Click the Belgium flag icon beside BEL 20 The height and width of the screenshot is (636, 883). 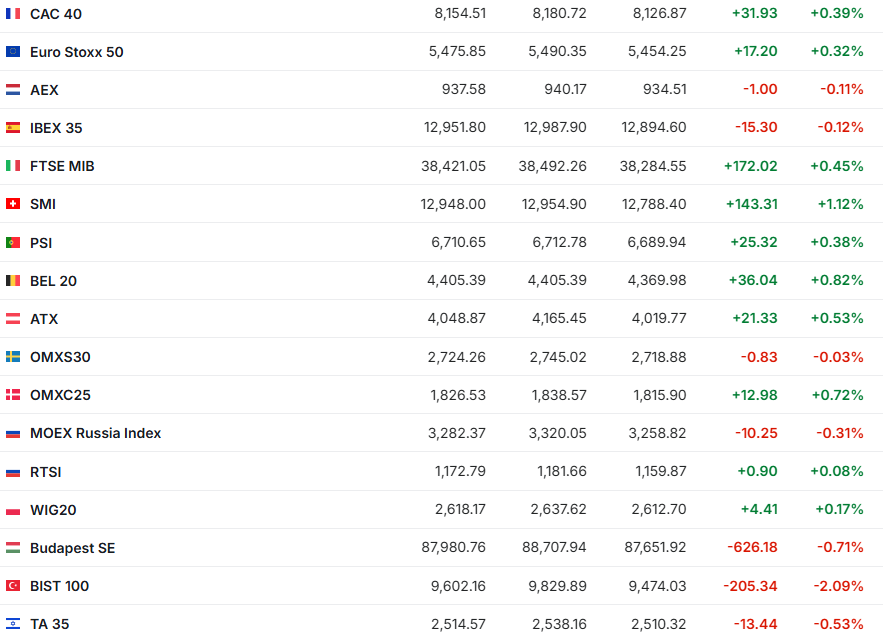point(13,281)
